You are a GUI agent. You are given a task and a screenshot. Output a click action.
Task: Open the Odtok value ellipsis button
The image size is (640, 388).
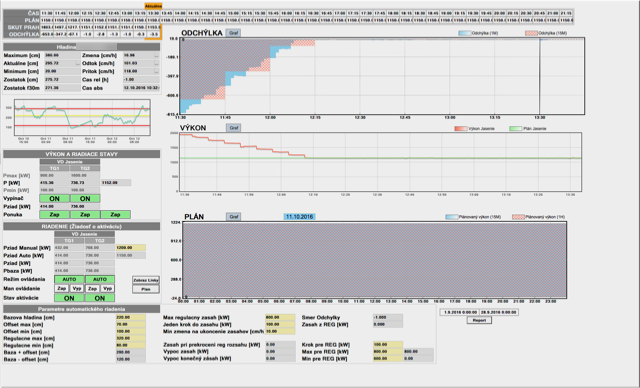pos(156,63)
